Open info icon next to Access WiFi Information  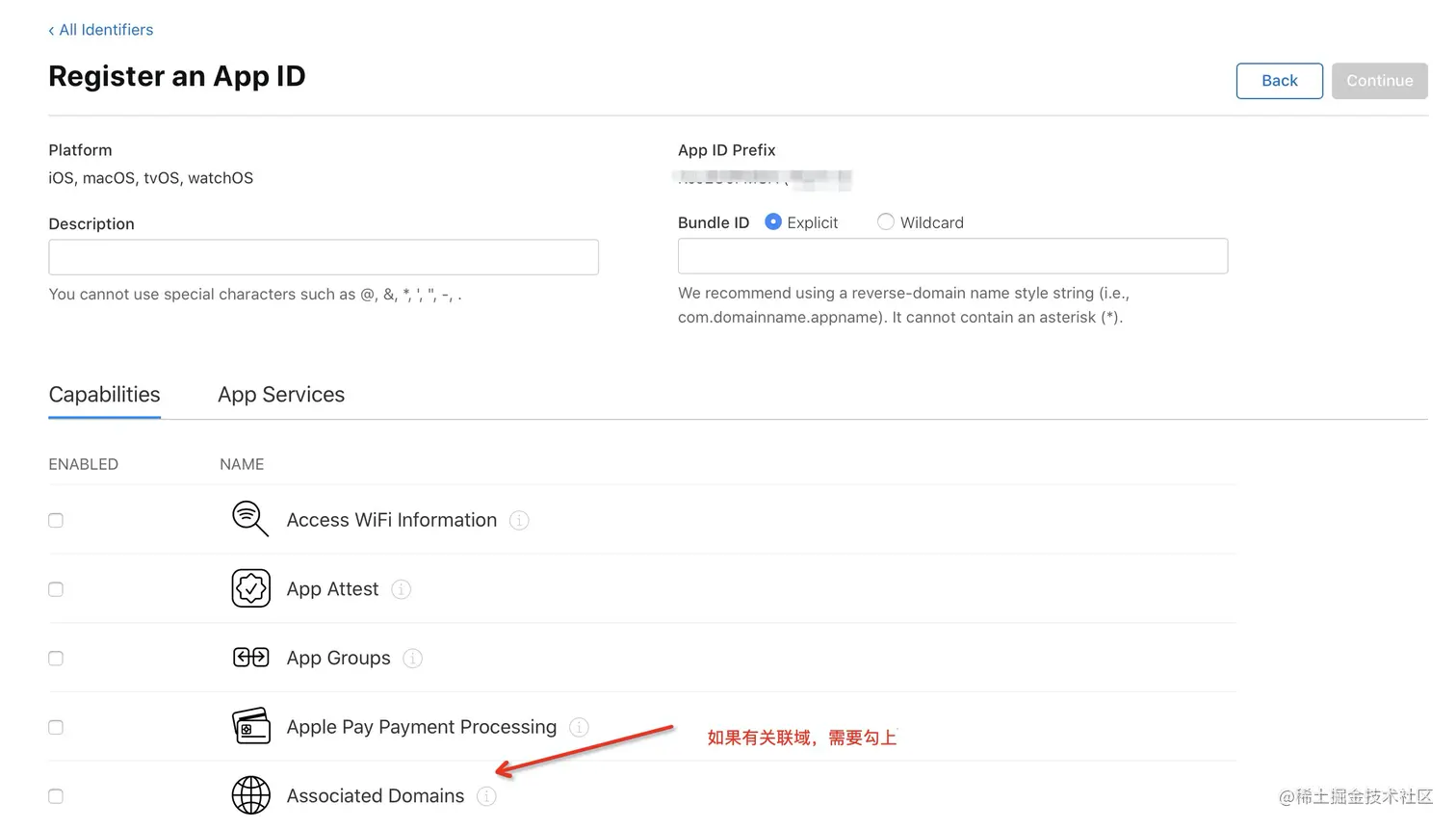click(519, 521)
